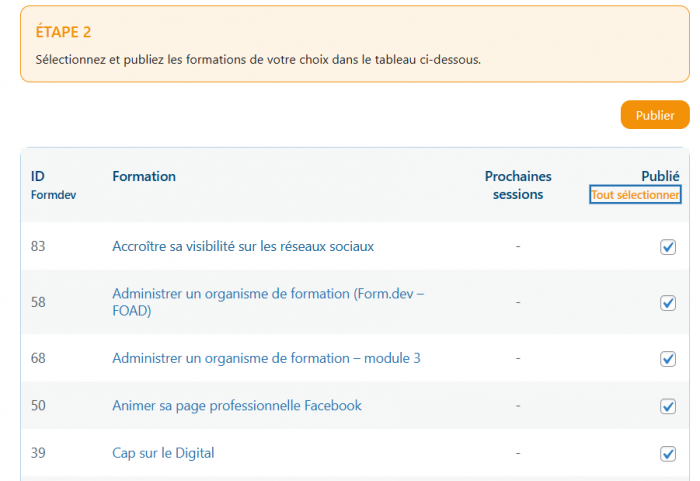Screen dimensions: 700x481
Task: Click the ÉTAPE 2 heading
Action: tap(64, 33)
